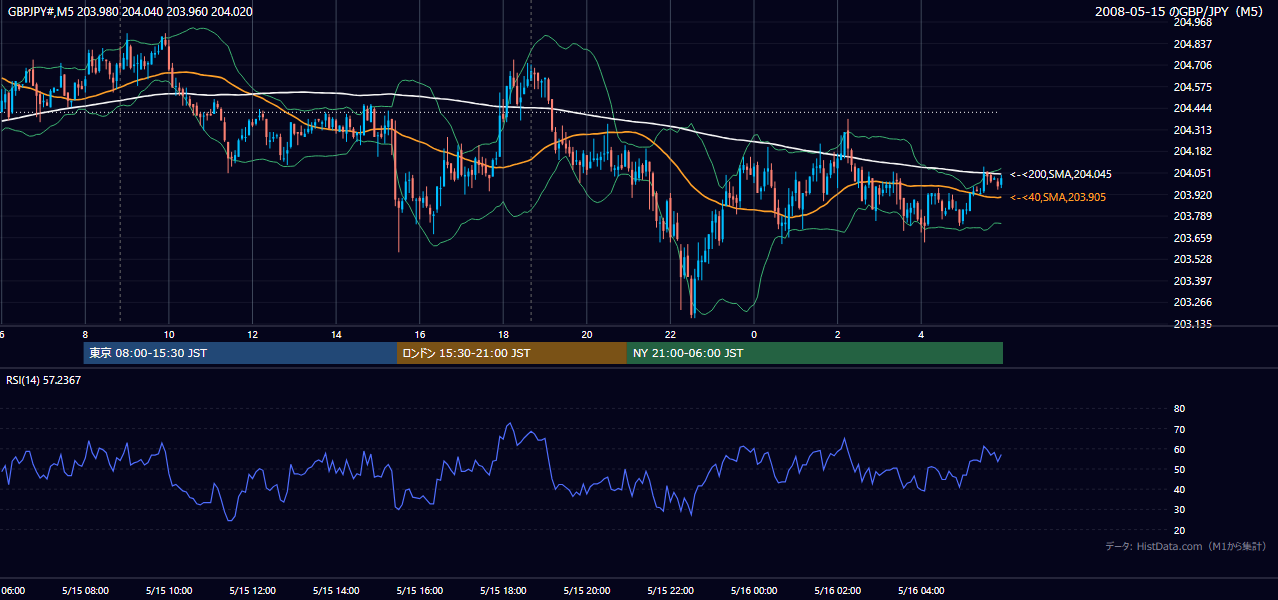
Task: Click price axis value 204.444
Action: (x=1192, y=108)
